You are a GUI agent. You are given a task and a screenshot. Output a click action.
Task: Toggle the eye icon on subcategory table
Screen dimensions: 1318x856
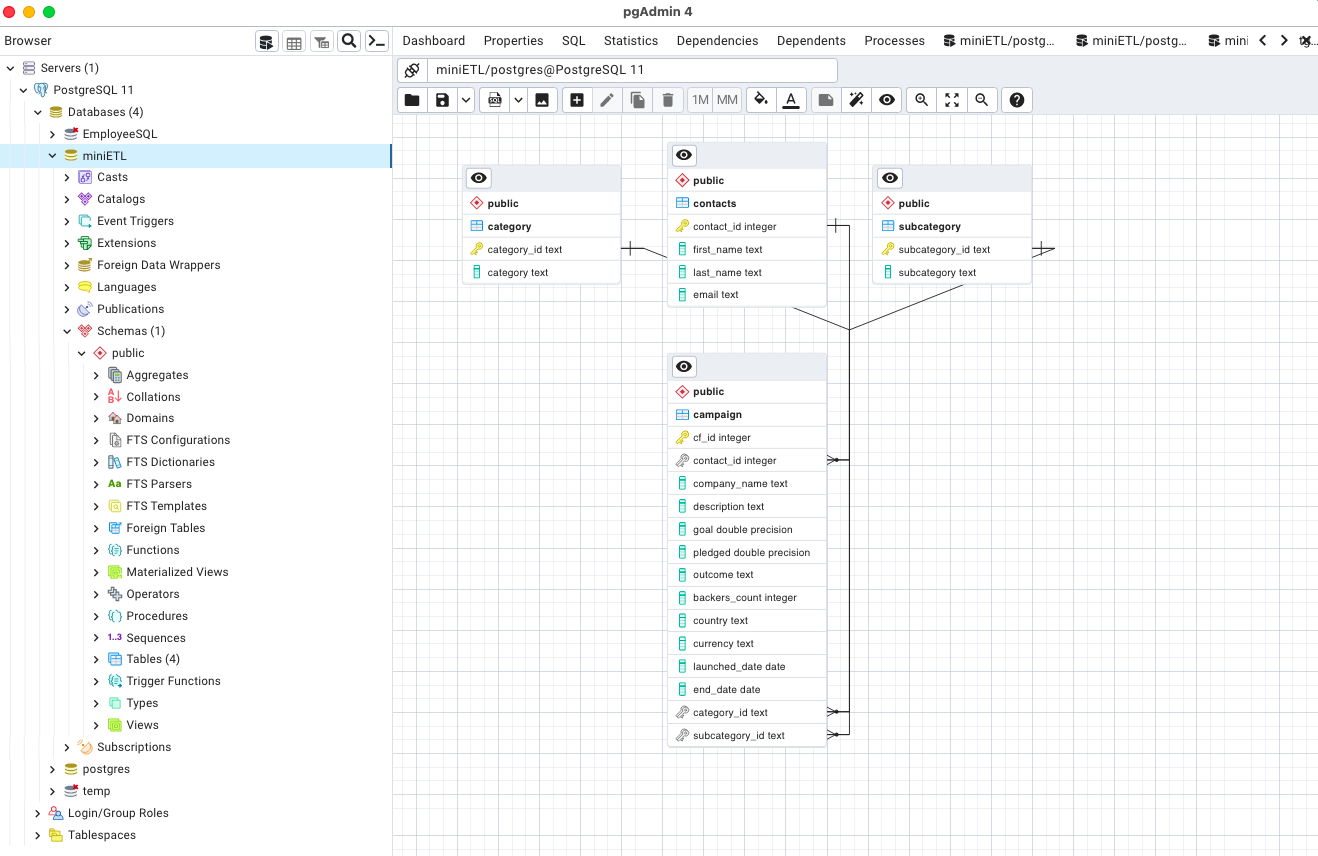[x=889, y=177]
